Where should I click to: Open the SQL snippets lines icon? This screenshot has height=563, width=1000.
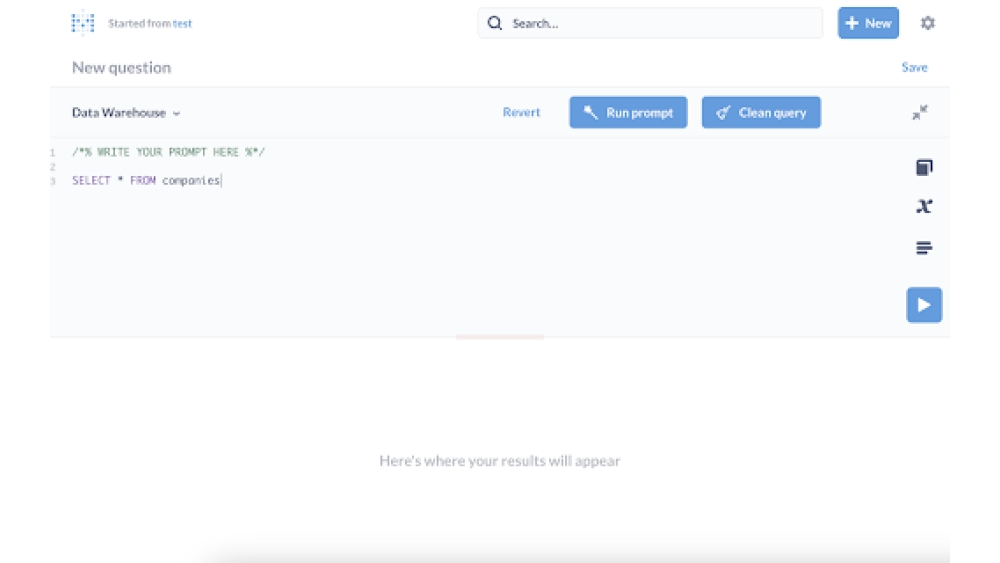coord(924,248)
